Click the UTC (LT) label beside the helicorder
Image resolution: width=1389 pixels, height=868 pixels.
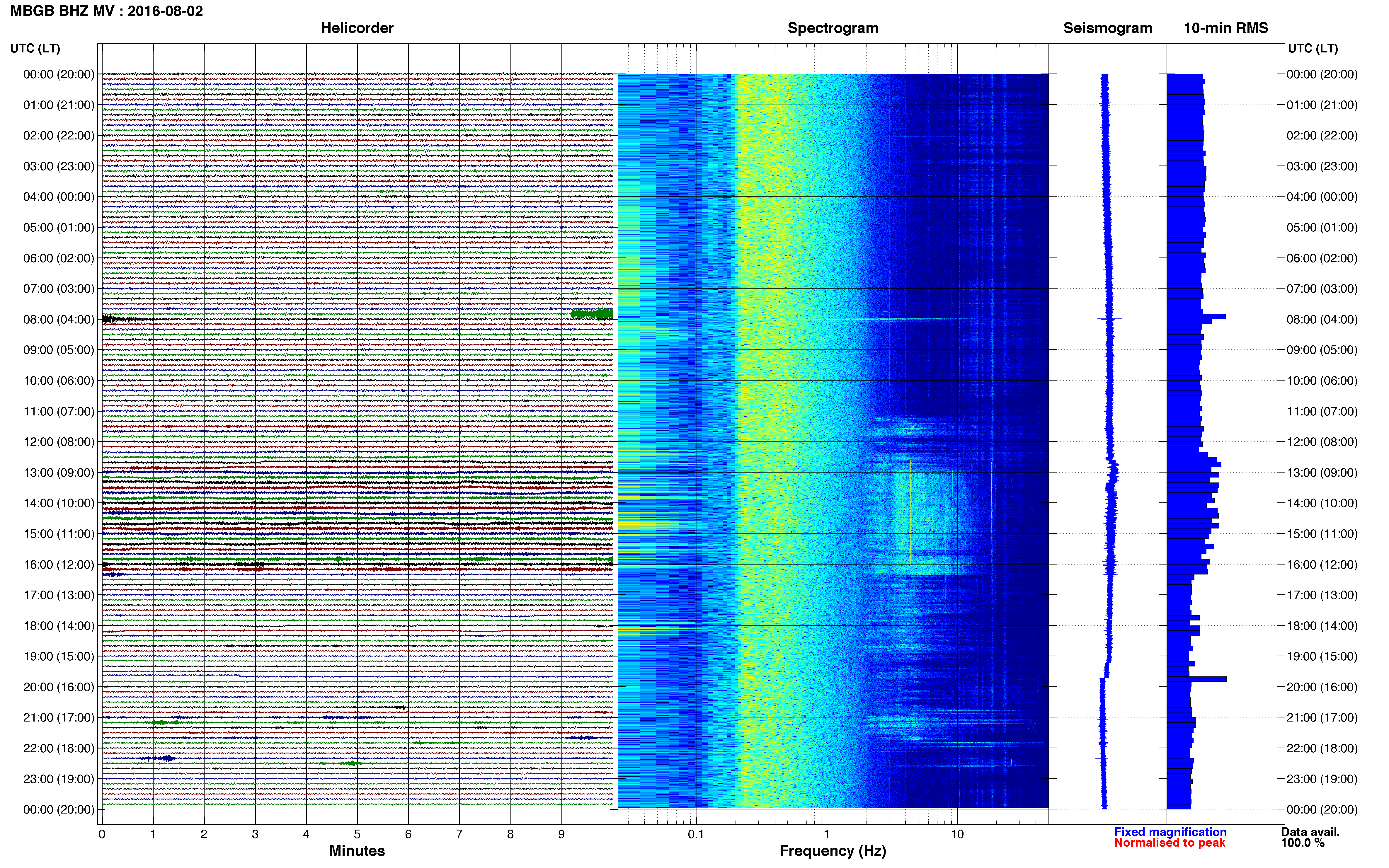click(35, 48)
